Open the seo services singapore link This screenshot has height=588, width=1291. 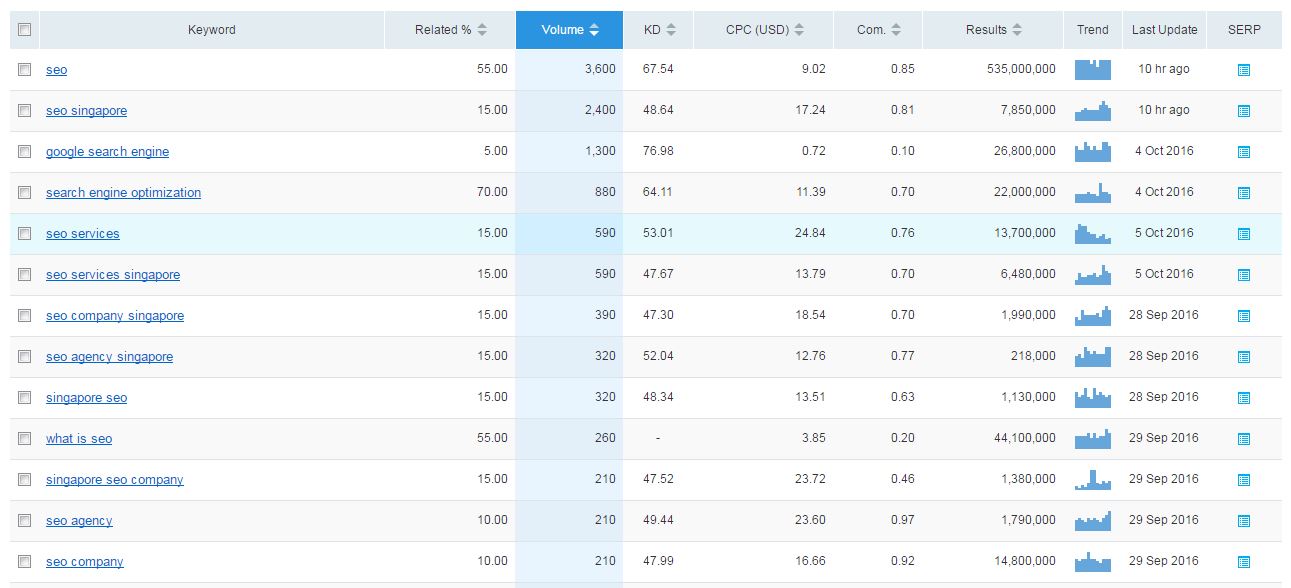tap(113, 275)
